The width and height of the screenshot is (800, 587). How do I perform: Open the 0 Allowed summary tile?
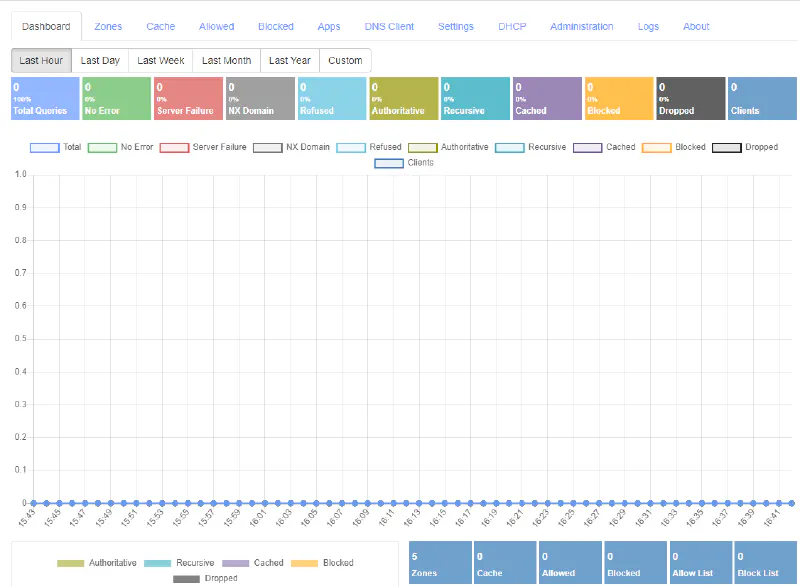(570, 563)
